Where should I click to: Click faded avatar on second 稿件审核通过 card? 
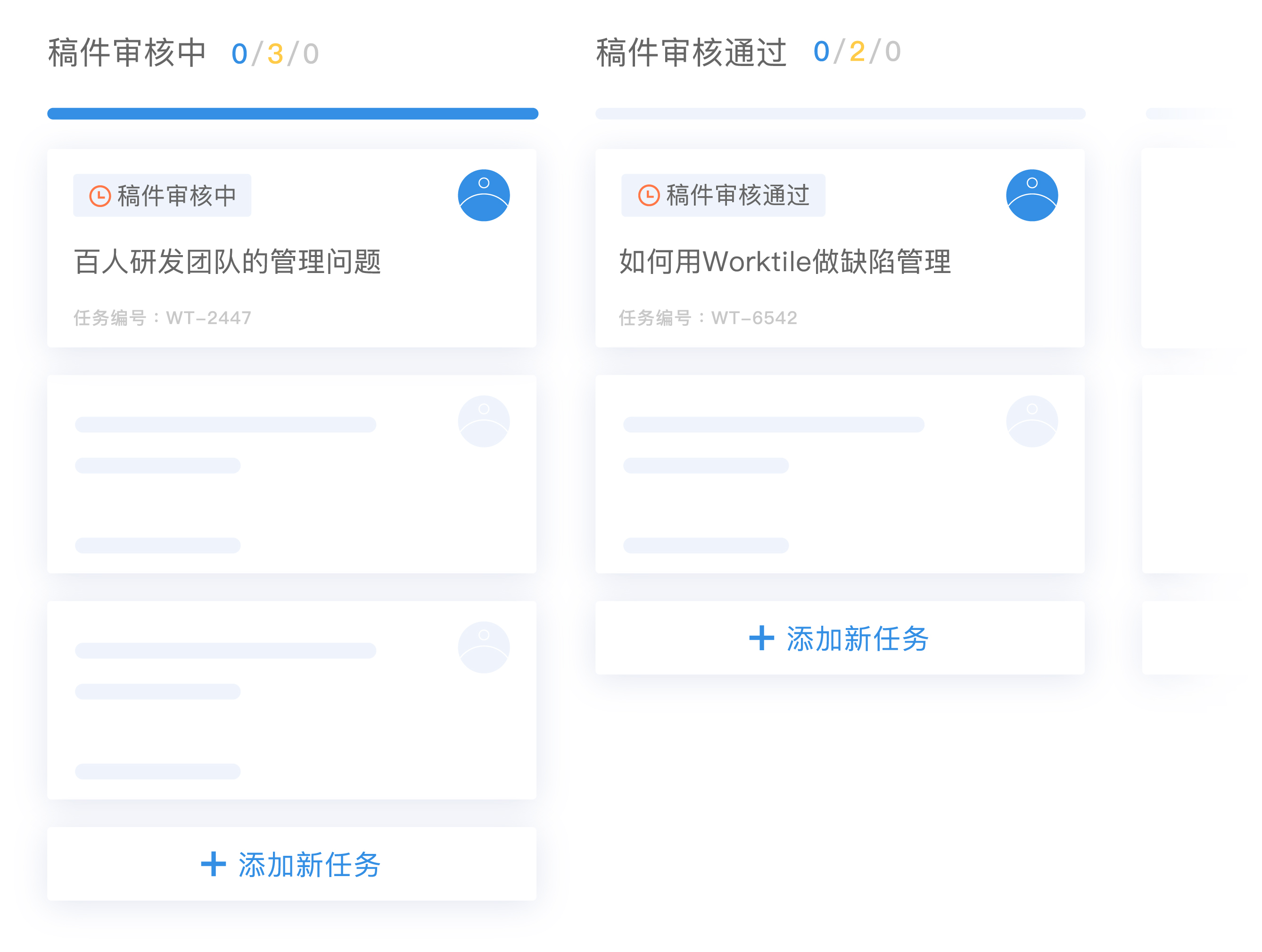[1031, 421]
